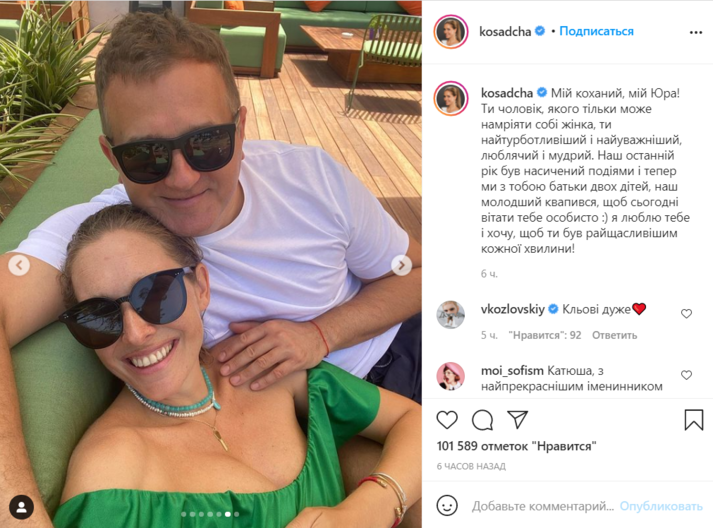Image resolution: width=713 pixels, height=528 pixels.
Task: Share post with paper plane icon
Action: click(517, 419)
